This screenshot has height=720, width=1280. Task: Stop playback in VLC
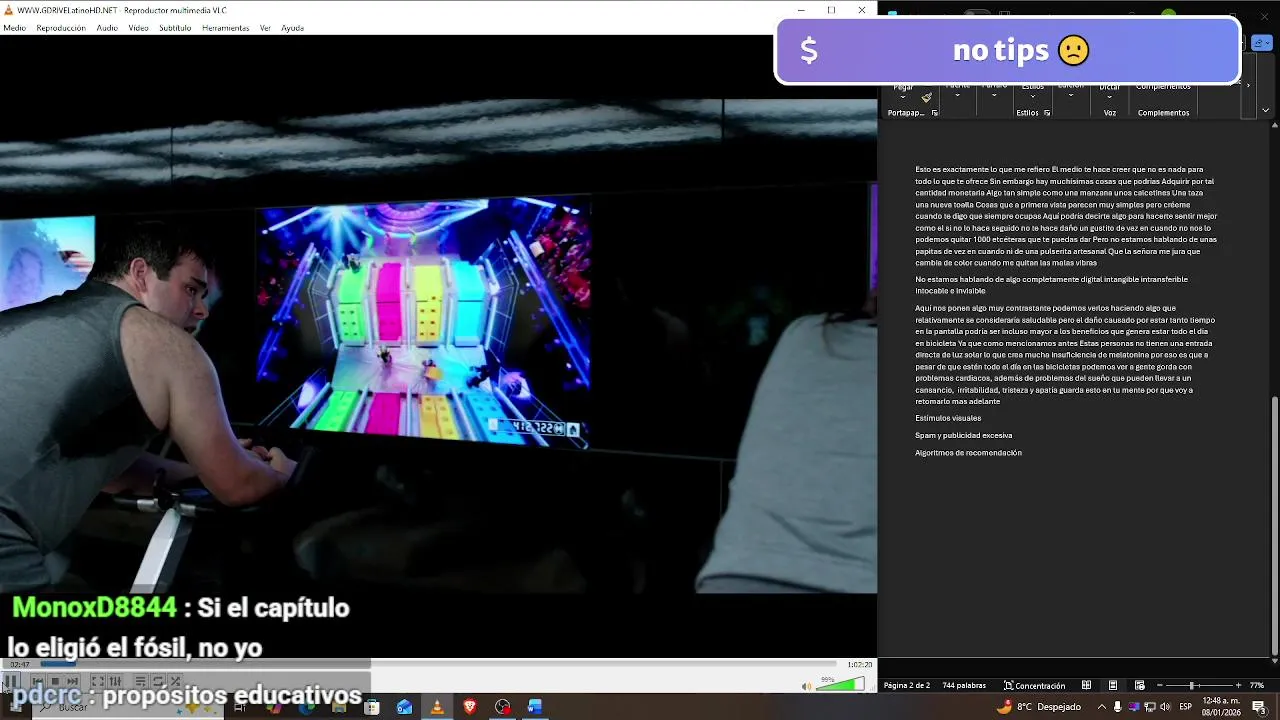click(x=55, y=681)
